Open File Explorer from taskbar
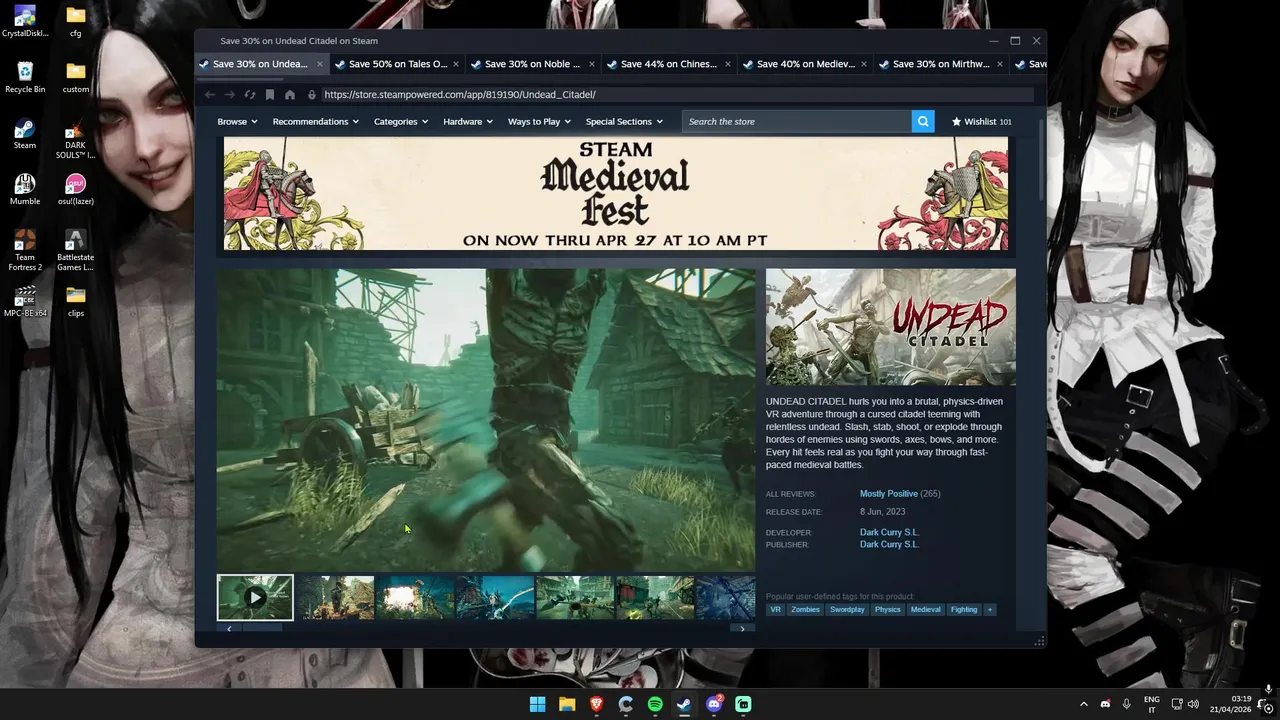Viewport: 1280px width, 720px height. click(x=567, y=704)
